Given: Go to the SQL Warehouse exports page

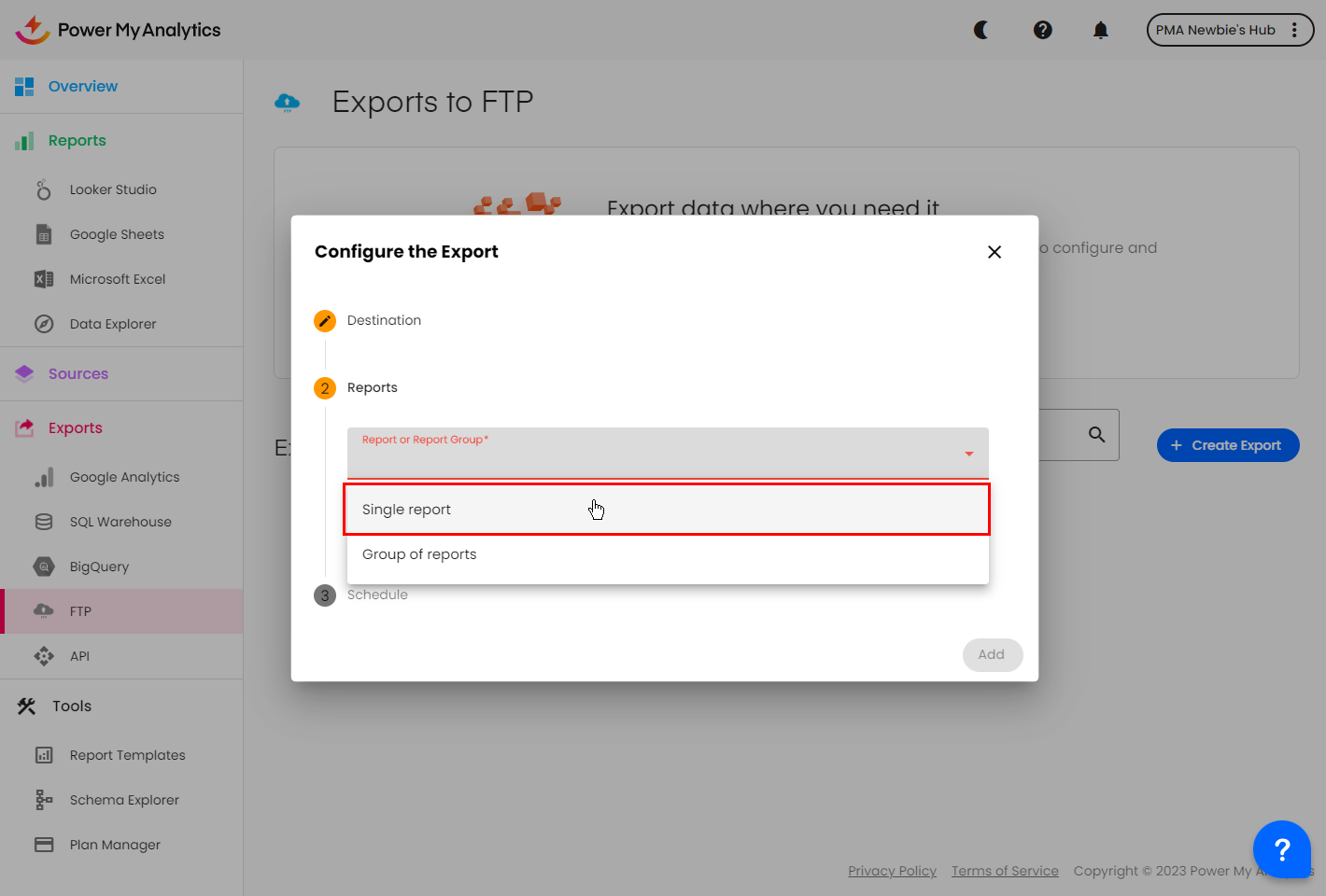Looking at the screenshot, I should pos(120,522).
